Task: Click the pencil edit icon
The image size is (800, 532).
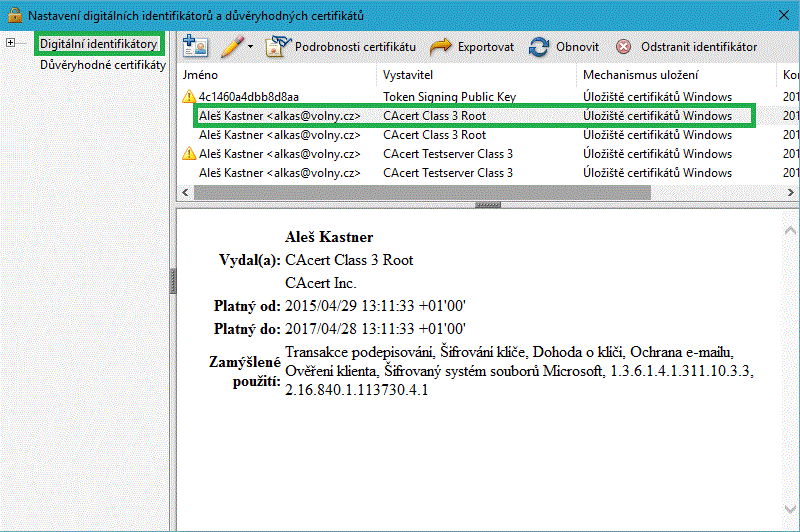Action: (231, 46)
